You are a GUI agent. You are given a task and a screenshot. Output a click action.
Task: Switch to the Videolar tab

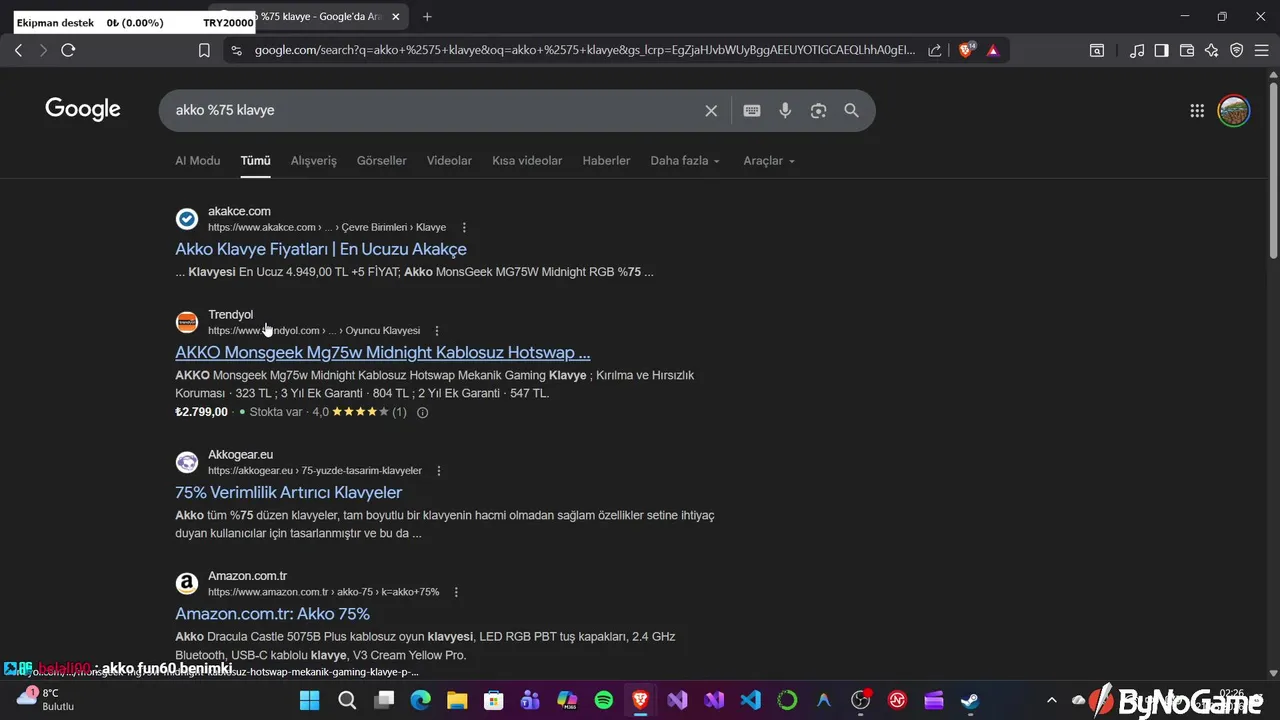tap(449, 161)
